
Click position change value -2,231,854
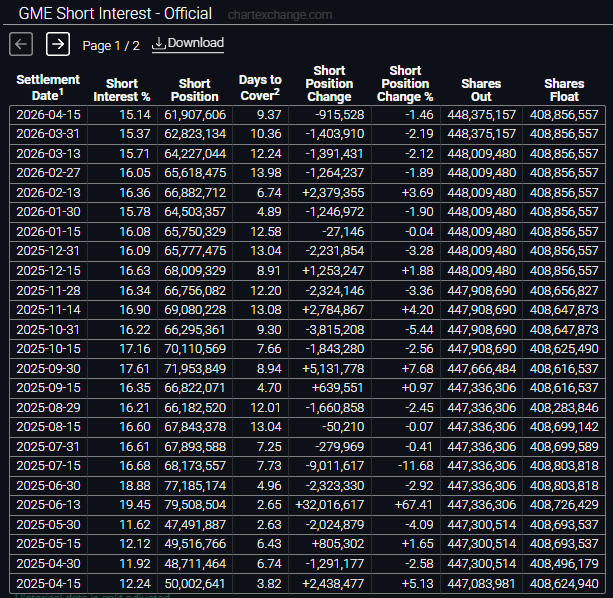(335, 251)
